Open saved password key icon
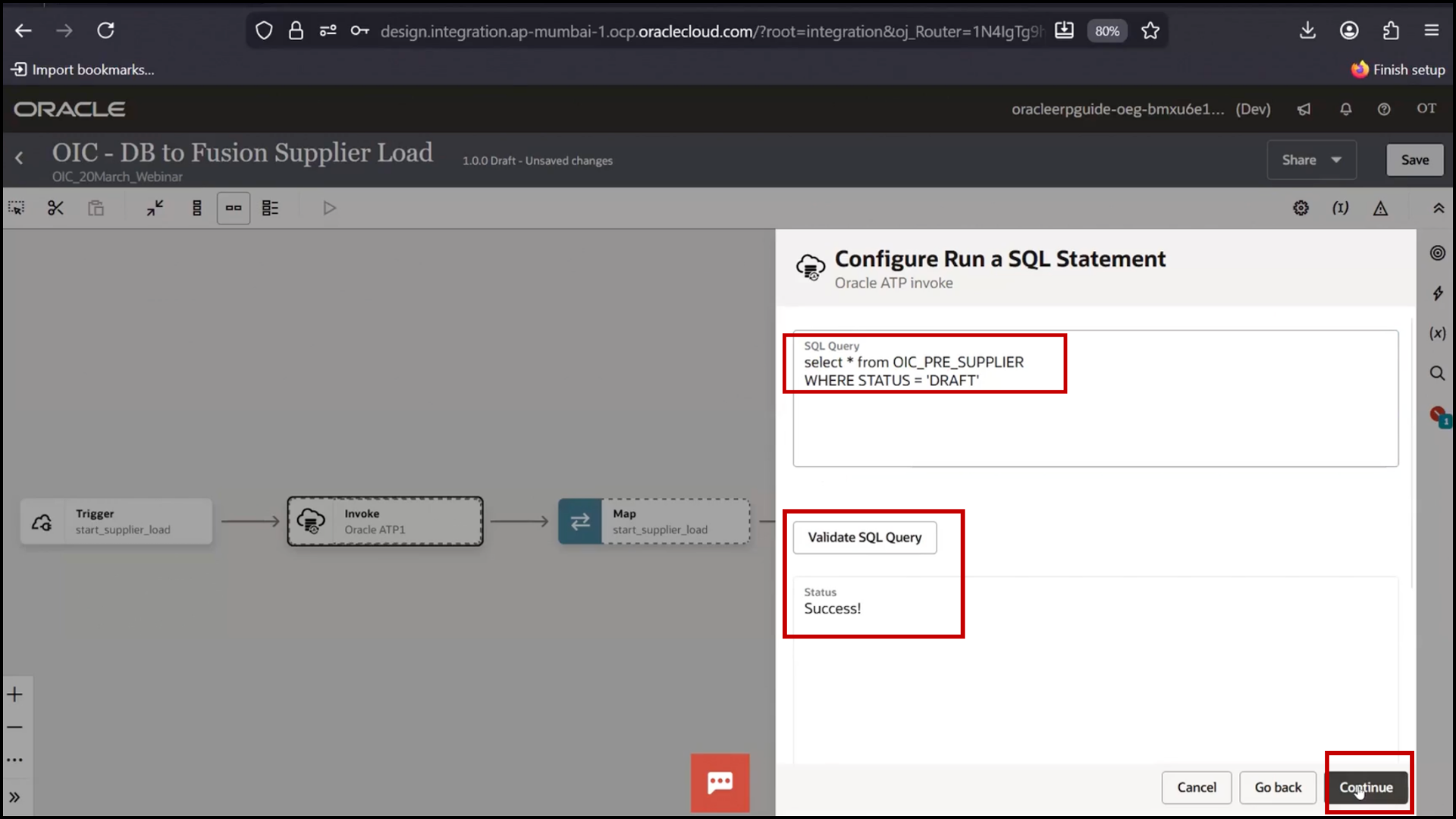The width and height of the screenshot is (1456, 819). tap(359, 31)
